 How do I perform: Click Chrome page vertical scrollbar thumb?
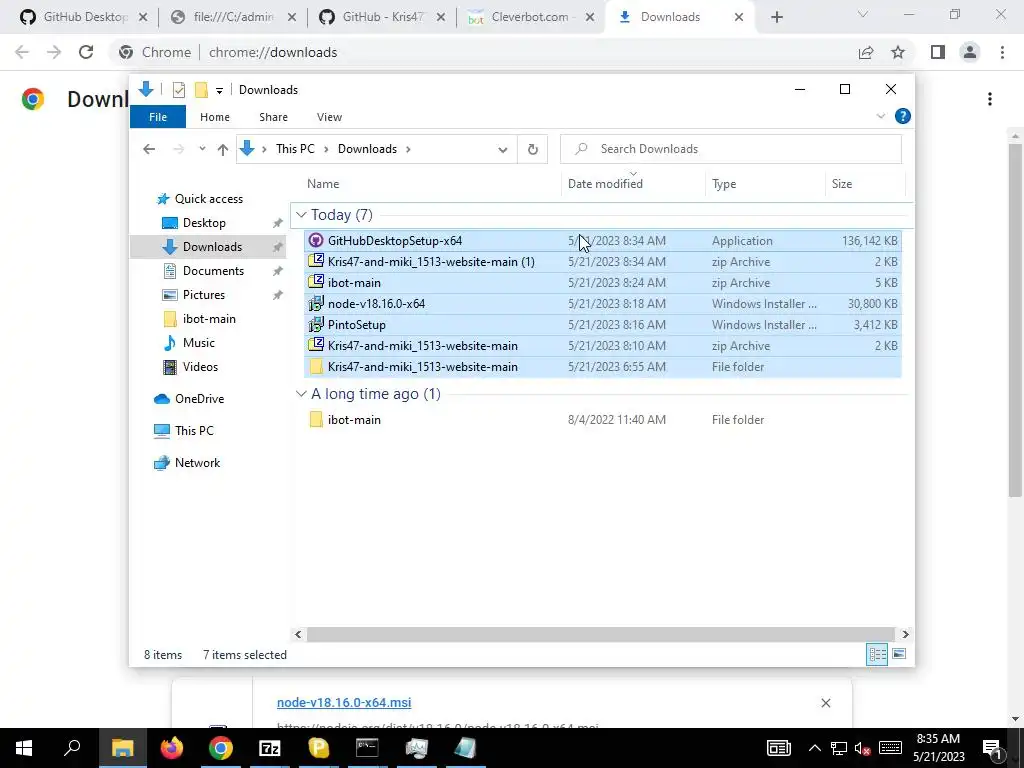1015,320
